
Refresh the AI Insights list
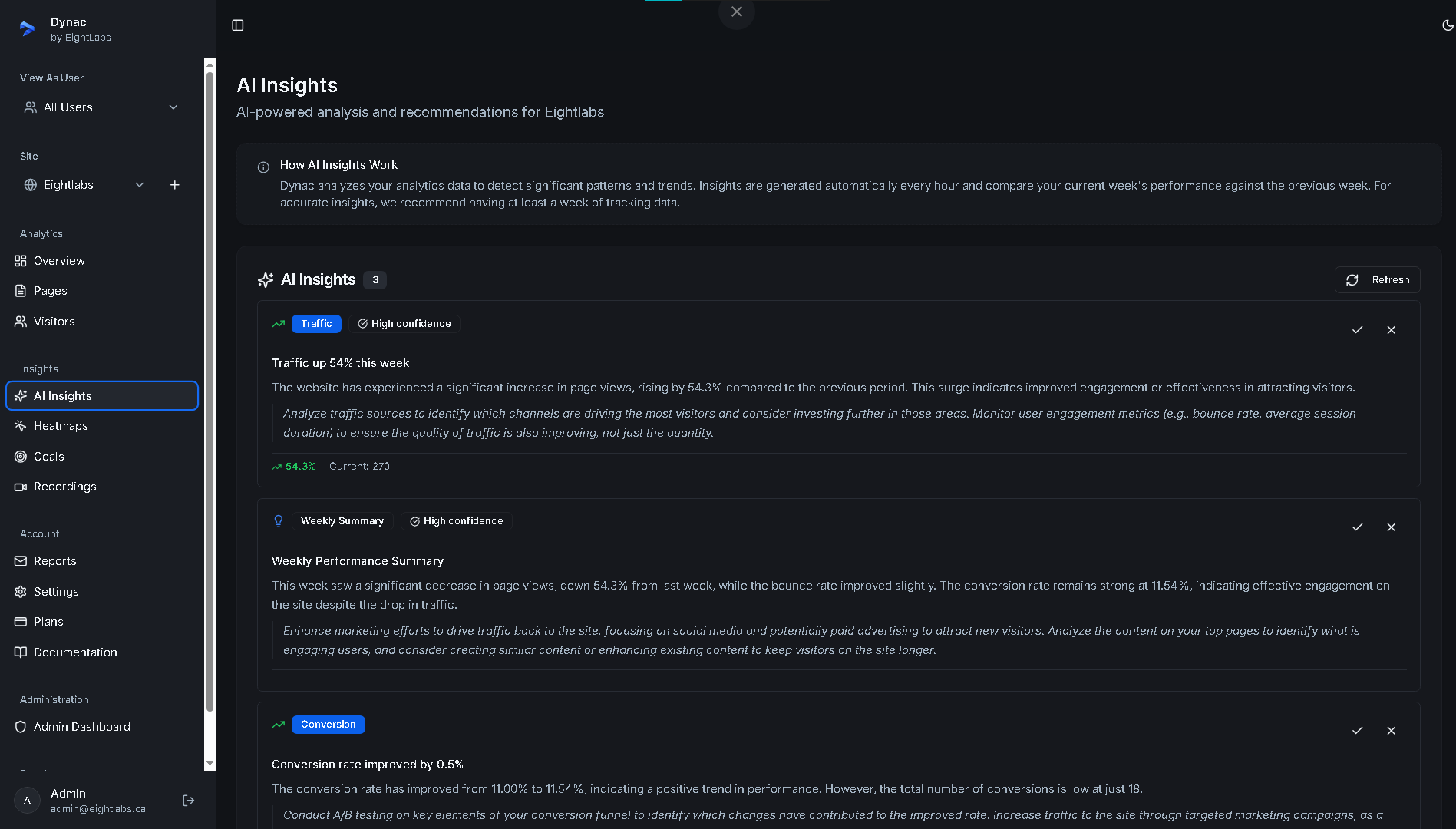coord(1377,280)
